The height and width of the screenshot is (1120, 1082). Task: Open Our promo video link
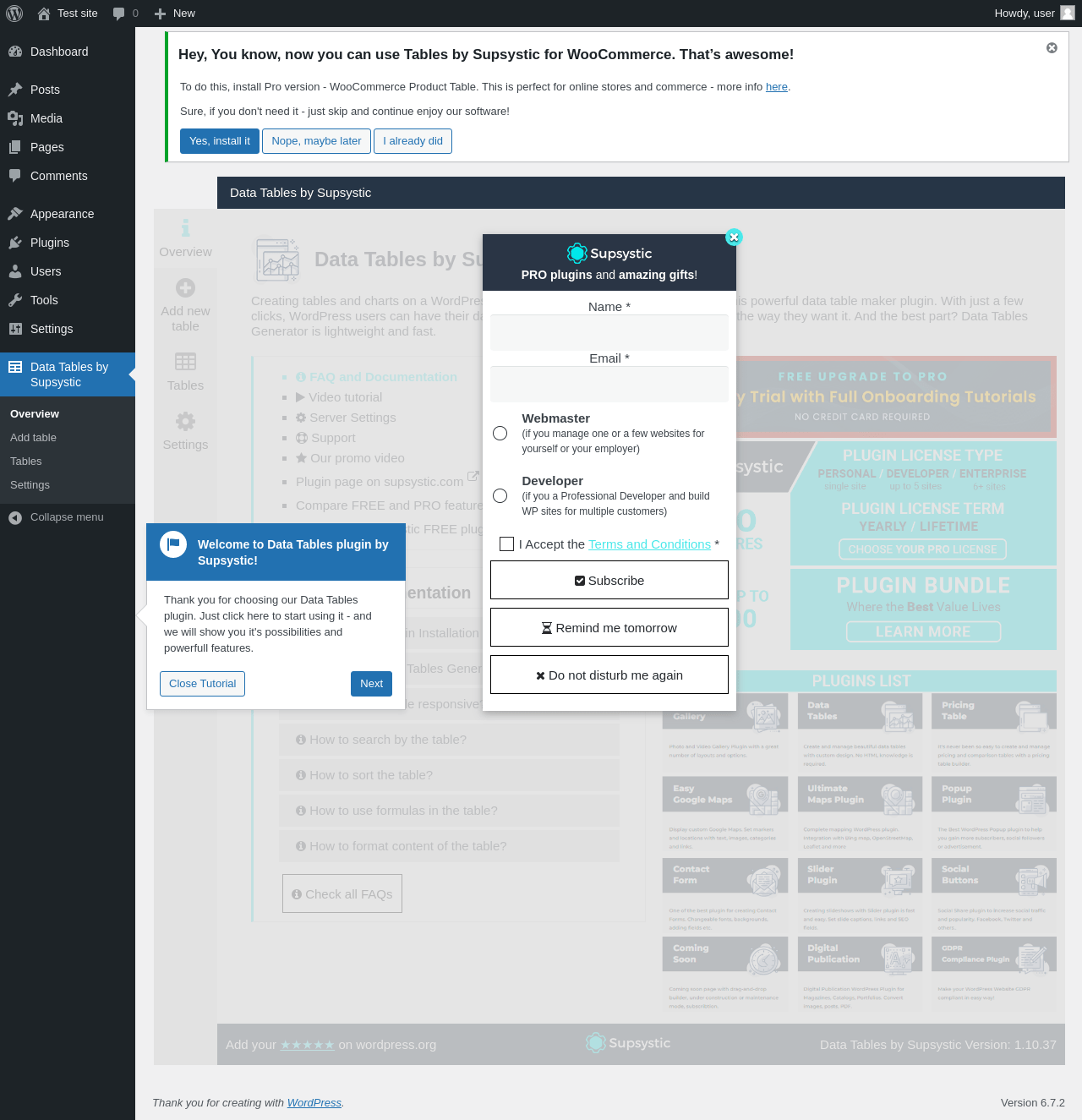coord(350,458)
